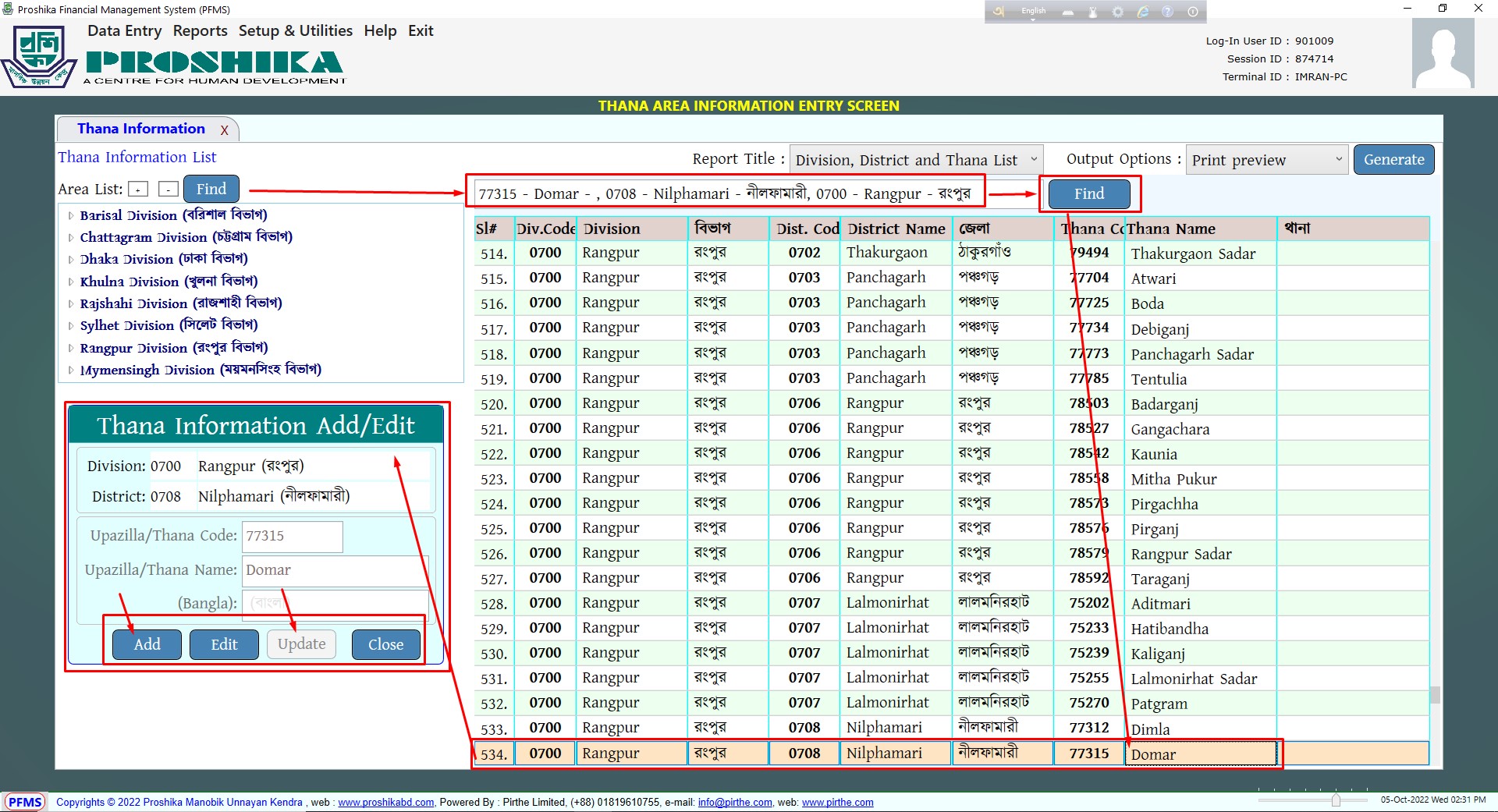The height and width of the screenshot is (812, 1498).
Task: Click the Upazilla/Thana Code input field
Action: [293, 537]
